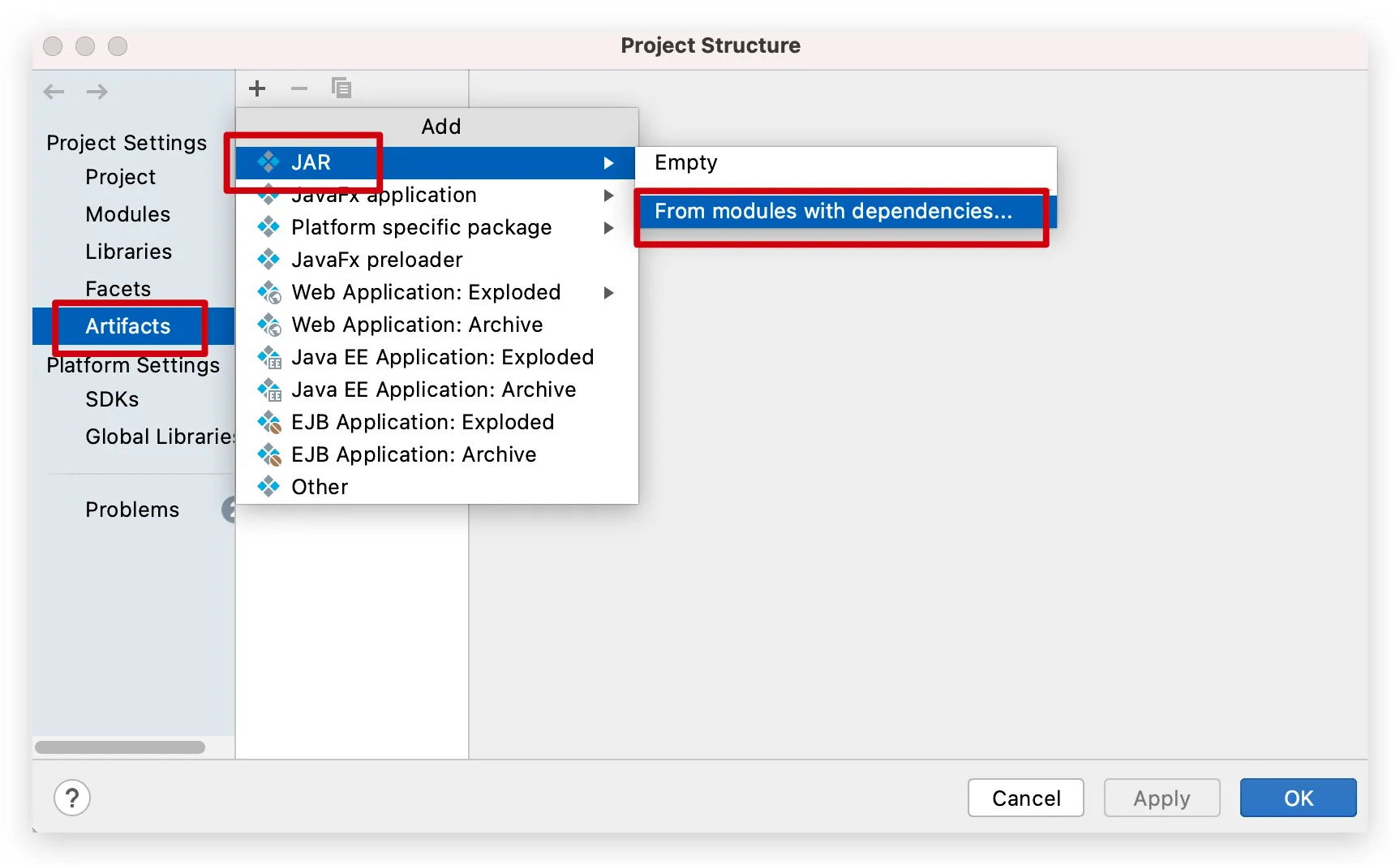Click the minus Remove artifact icon
This screenshot has height=865, width=1400.
299,88
